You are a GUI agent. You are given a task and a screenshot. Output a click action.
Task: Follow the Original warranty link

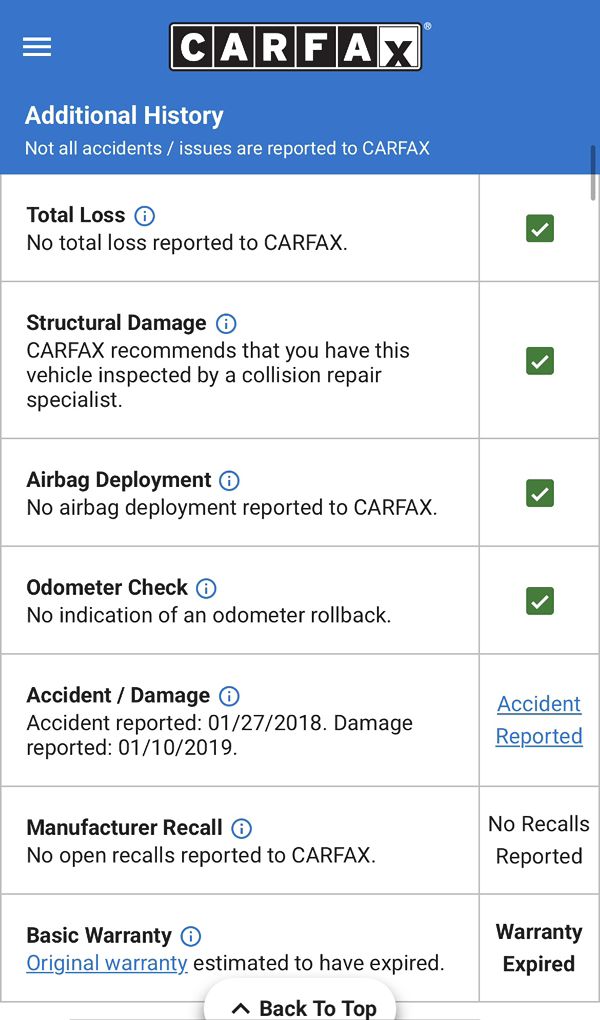(107, 963)
